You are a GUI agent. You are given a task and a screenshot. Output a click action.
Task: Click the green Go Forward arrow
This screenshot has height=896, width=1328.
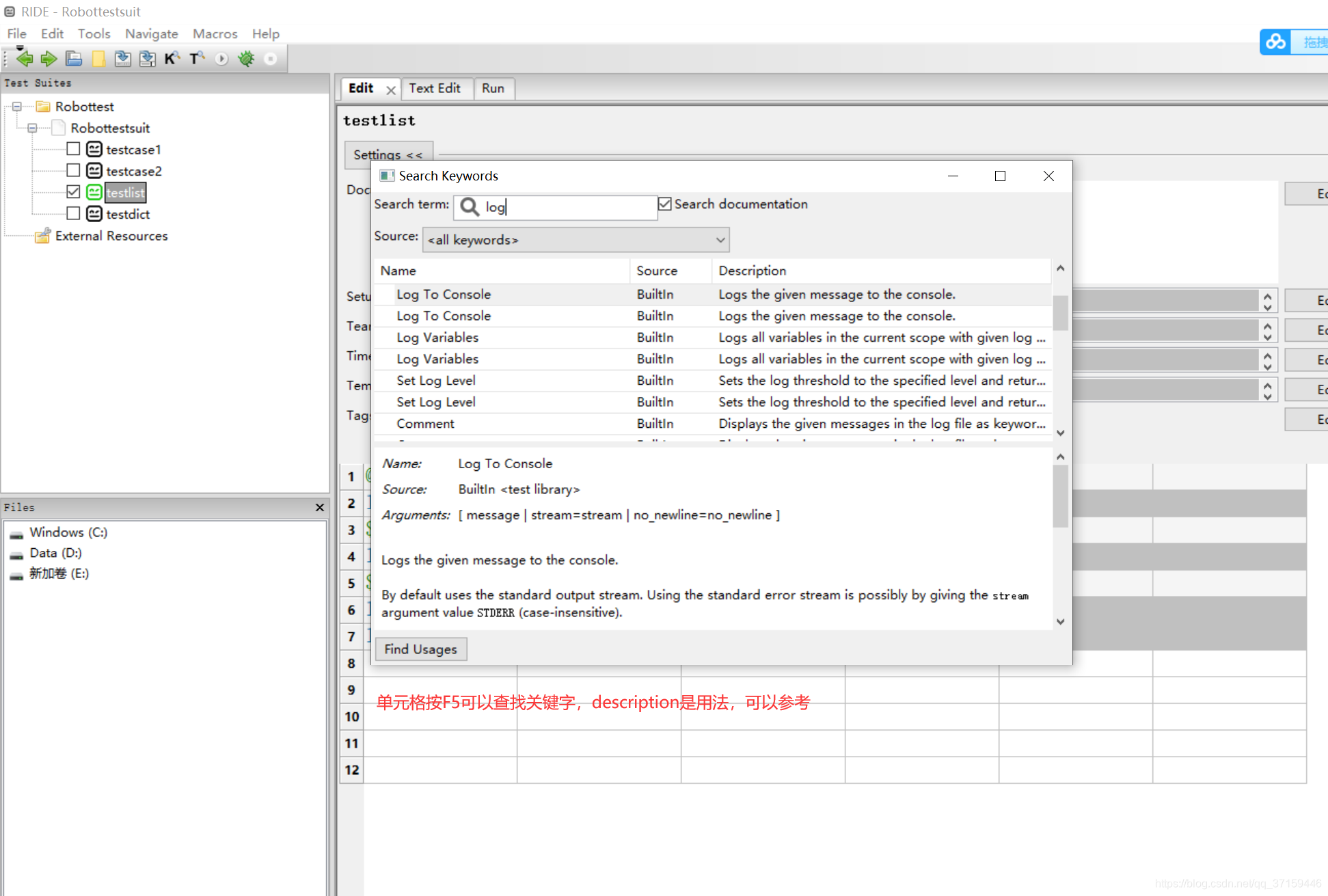[49, 59]
